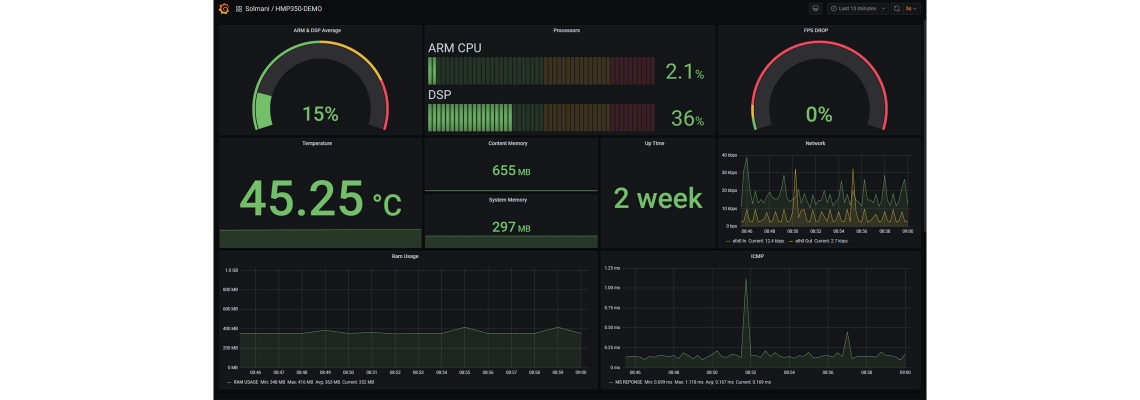This screenshot has height=400, width=1140.
Task: Refresh the dashboard using refresh icon
Action: pyautogui.click(x=897, y=8)
